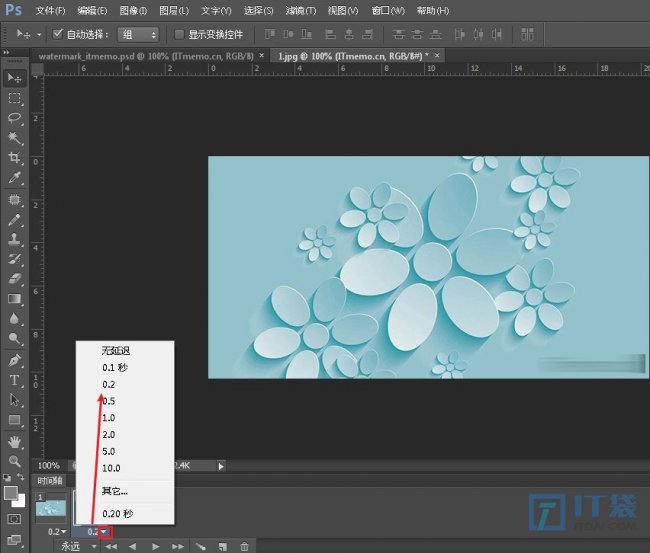Screen dimensions: 650x553
Task: Duplicate selected frame button
Action: 223,546
